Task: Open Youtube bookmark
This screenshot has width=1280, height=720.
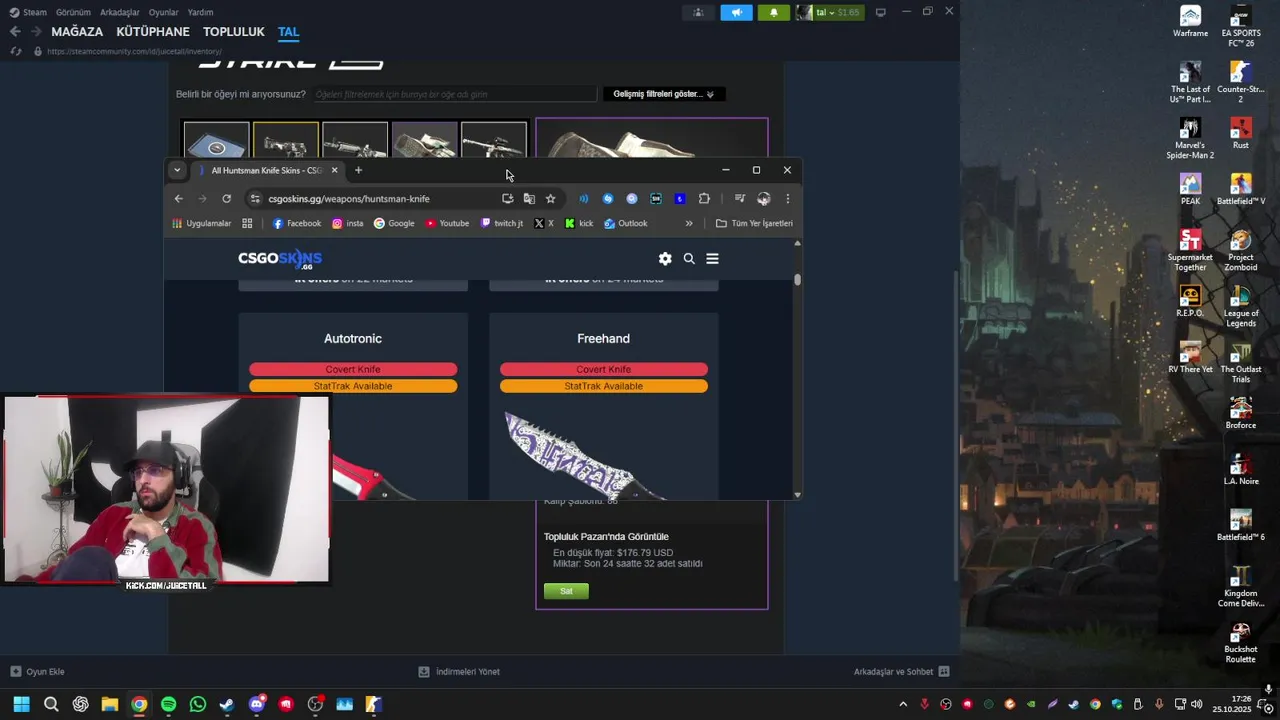Action: 447,223
